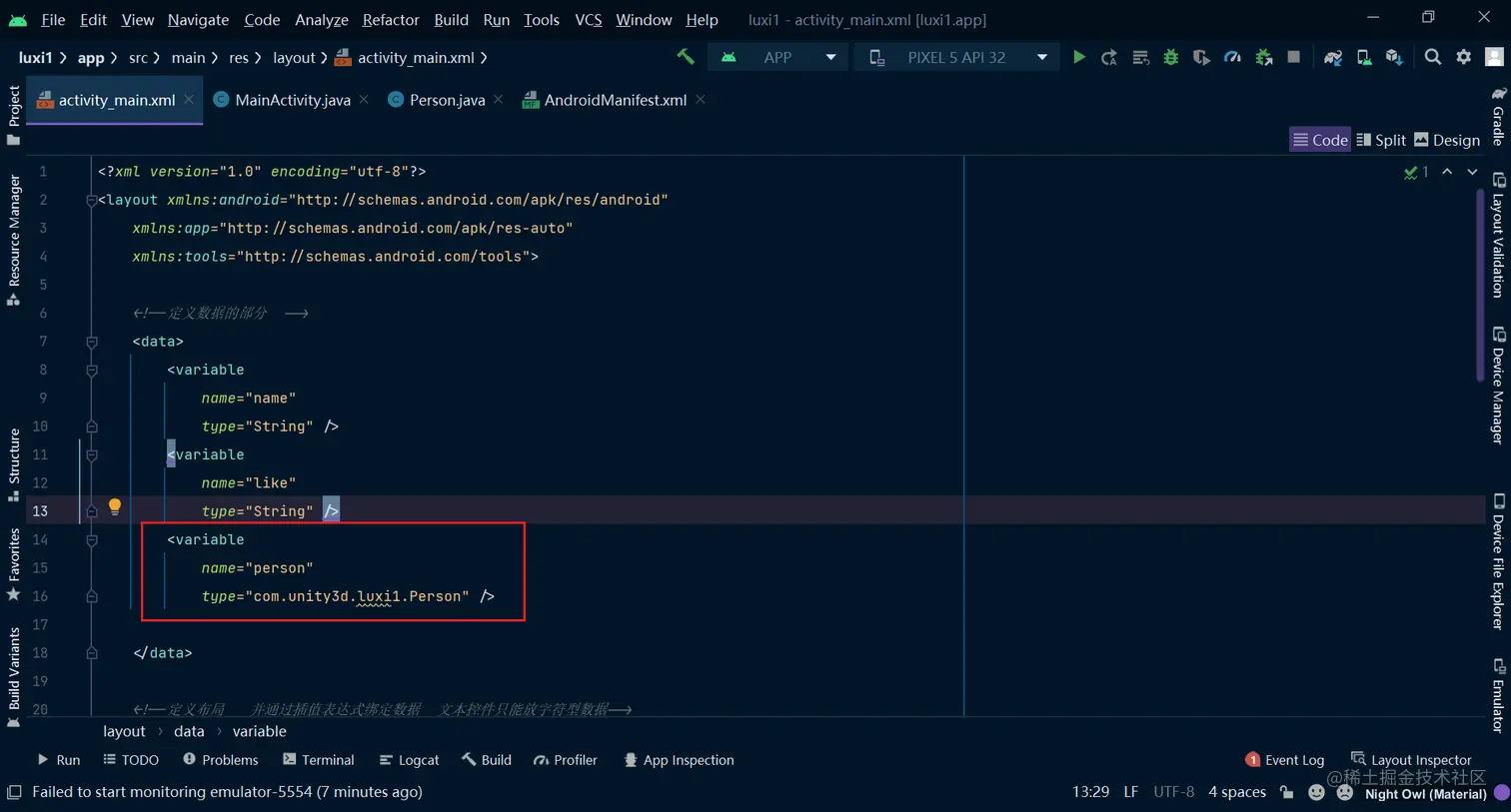The width and height of the screenshot is (1511, 812).
Task: Go to next highlighted problem arrow
Action: point(1472,172)
